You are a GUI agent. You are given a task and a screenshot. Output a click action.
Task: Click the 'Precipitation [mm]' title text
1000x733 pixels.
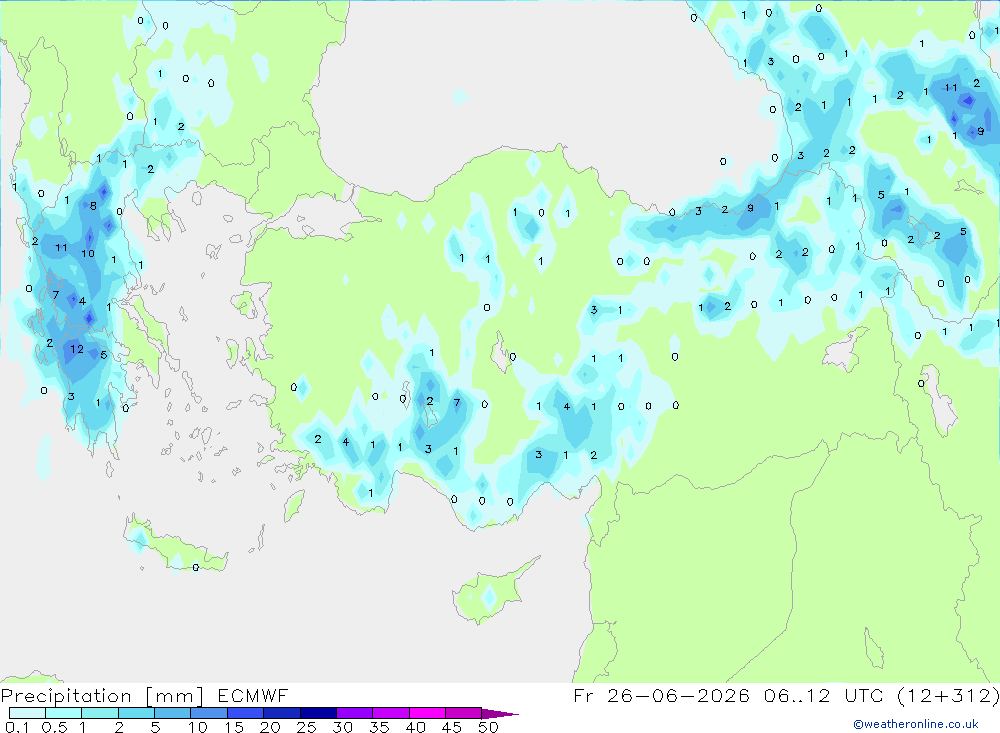pyautogui.click(x=102, y=695)
